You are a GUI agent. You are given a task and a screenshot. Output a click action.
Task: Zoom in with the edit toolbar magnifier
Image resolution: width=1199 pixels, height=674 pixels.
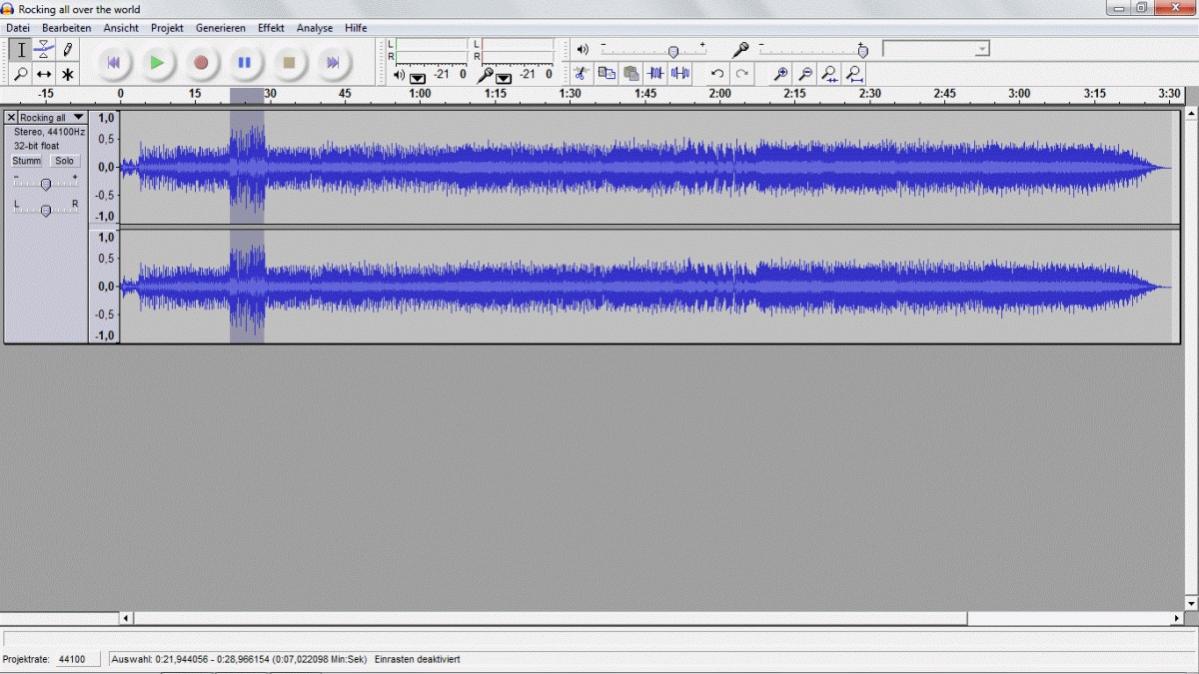780,73
